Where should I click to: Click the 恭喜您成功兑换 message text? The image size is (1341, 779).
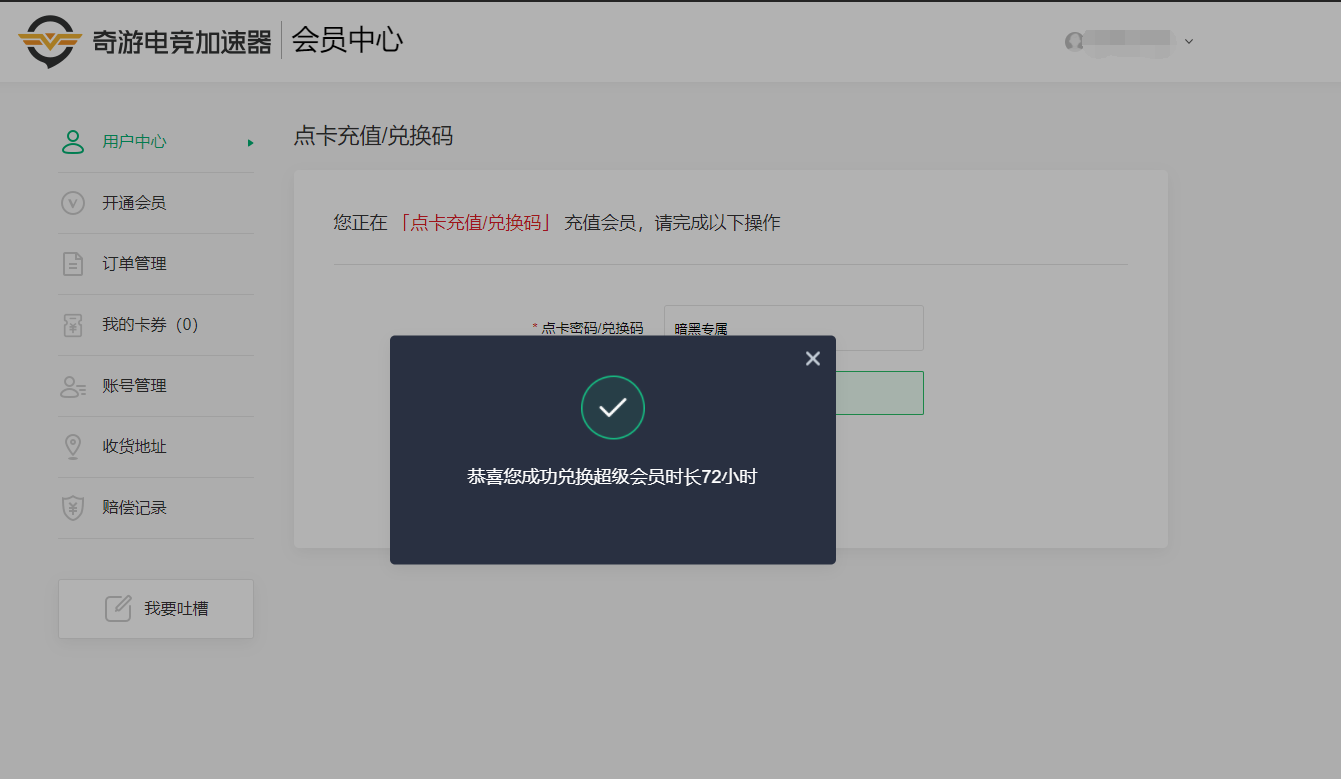pyautogui.click(x=612, y=477)
